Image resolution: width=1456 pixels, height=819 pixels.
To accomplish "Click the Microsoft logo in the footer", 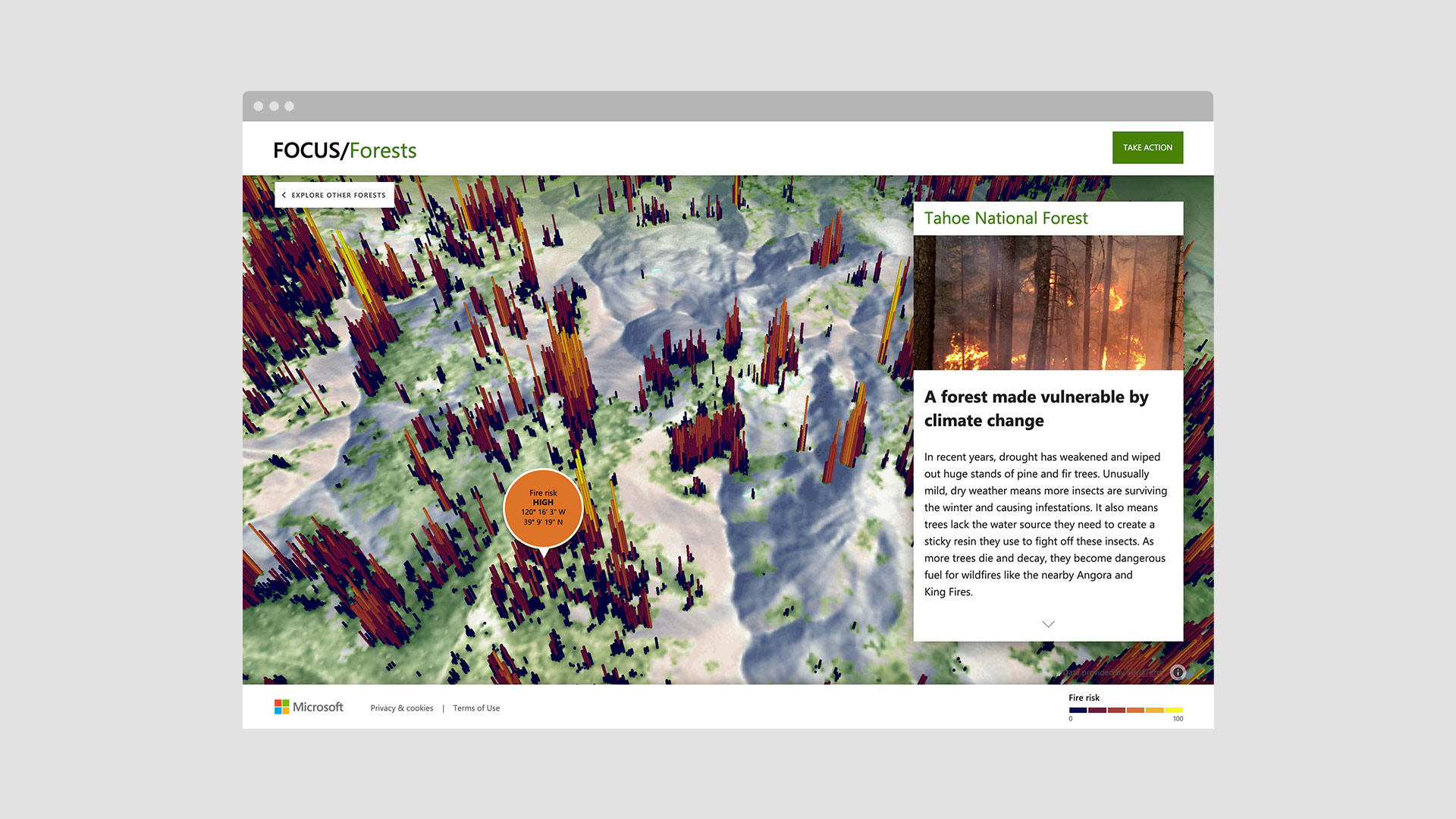I will [309, 707].
